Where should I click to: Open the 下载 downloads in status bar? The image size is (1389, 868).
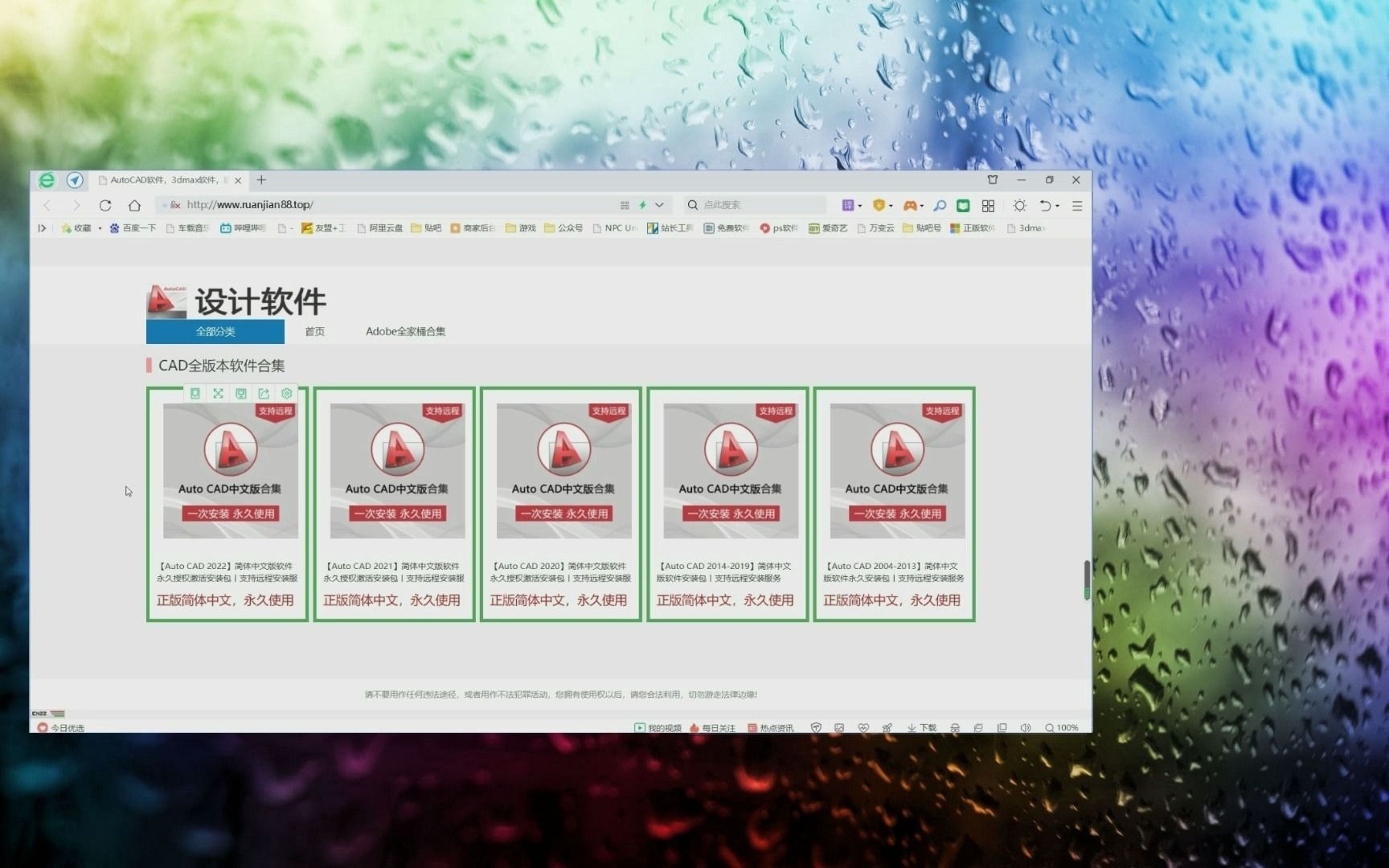[922, 728]
